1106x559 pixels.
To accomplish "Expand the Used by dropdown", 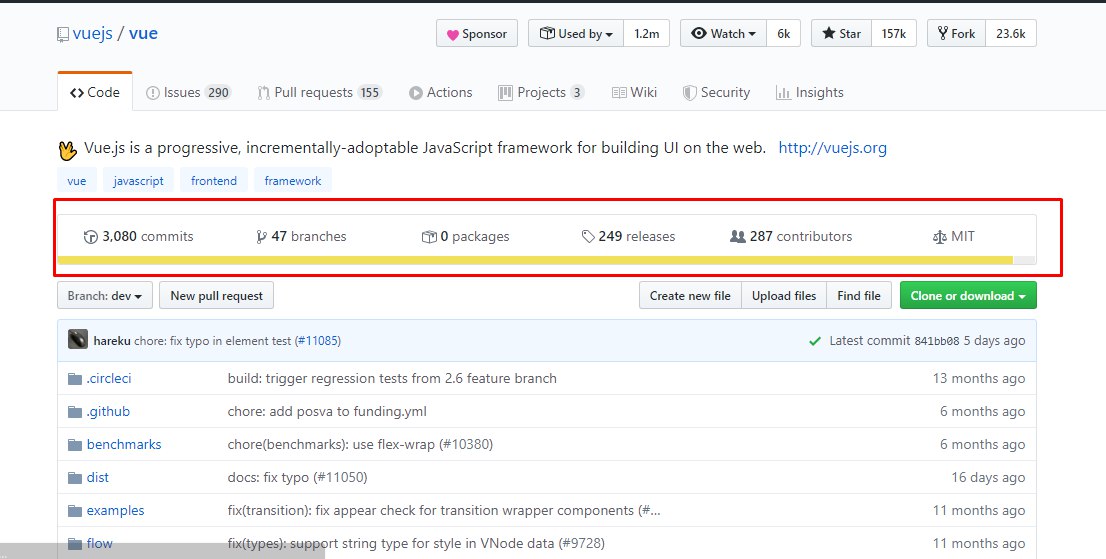I will pos(576,34).
